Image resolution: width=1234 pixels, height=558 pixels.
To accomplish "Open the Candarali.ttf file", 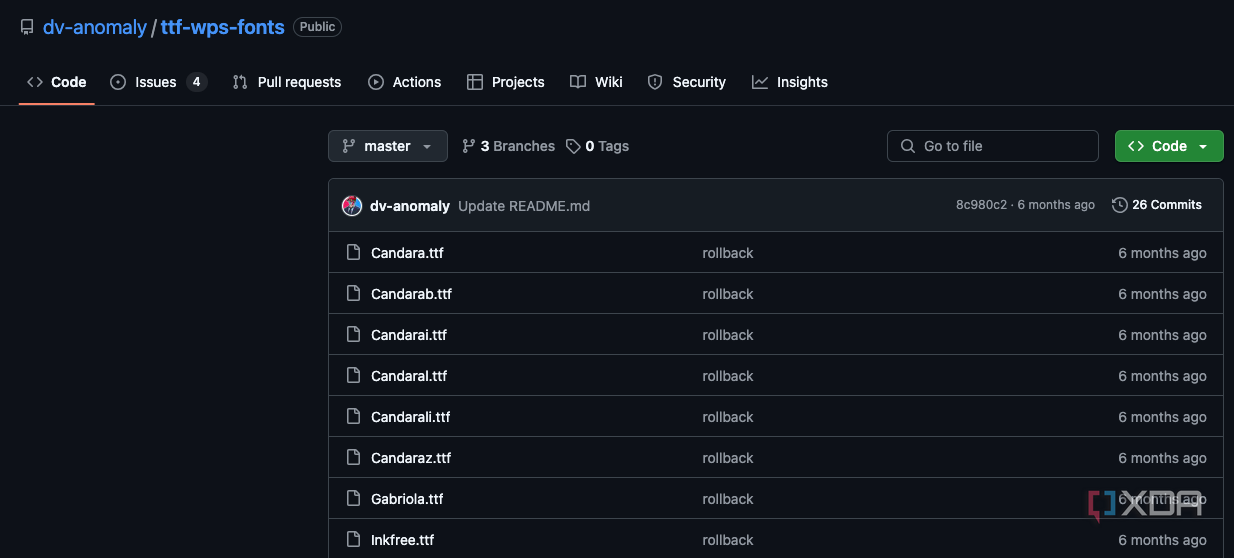I will [411, 417].
